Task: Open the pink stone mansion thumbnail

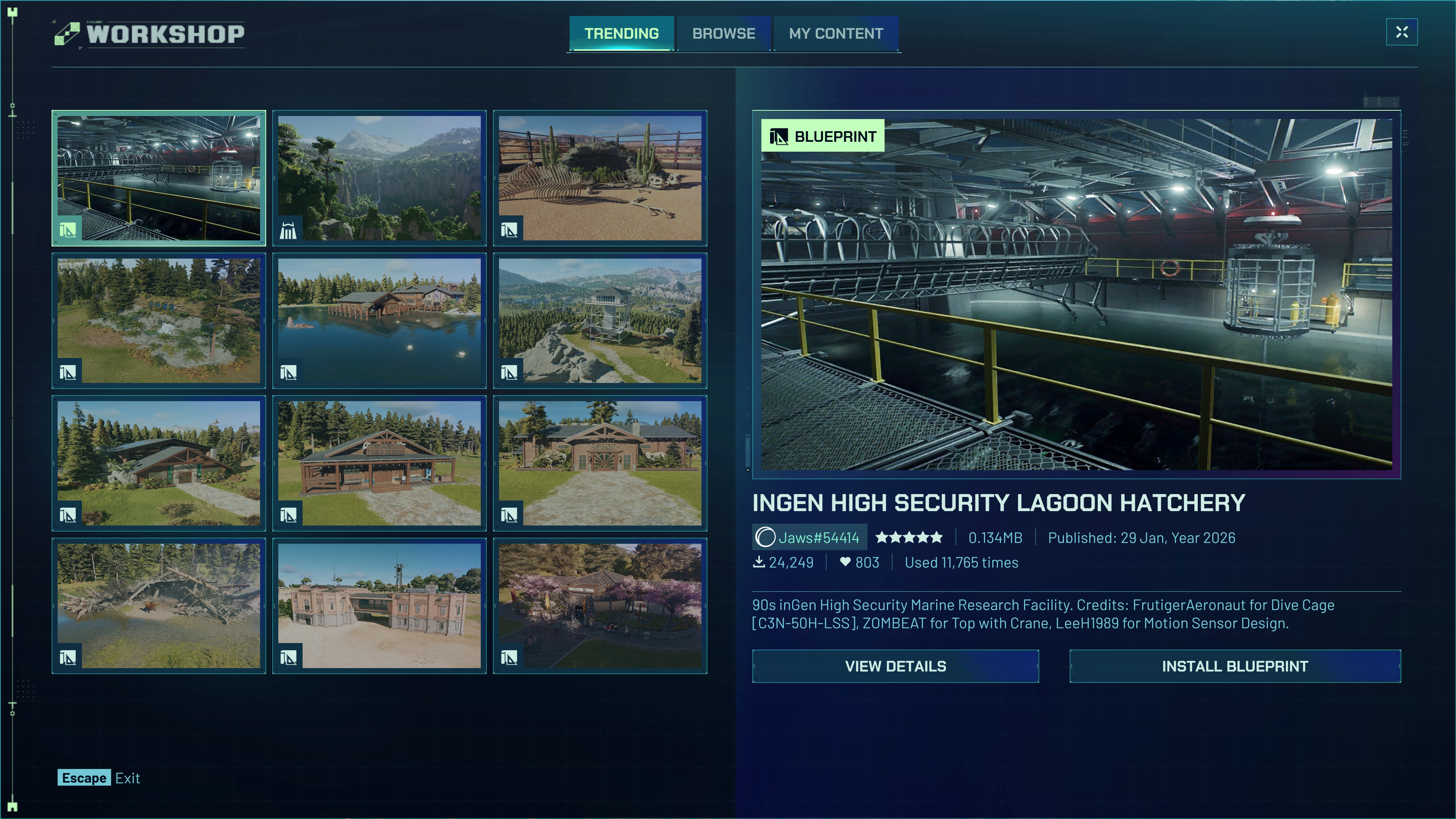Action: [379, 606]
